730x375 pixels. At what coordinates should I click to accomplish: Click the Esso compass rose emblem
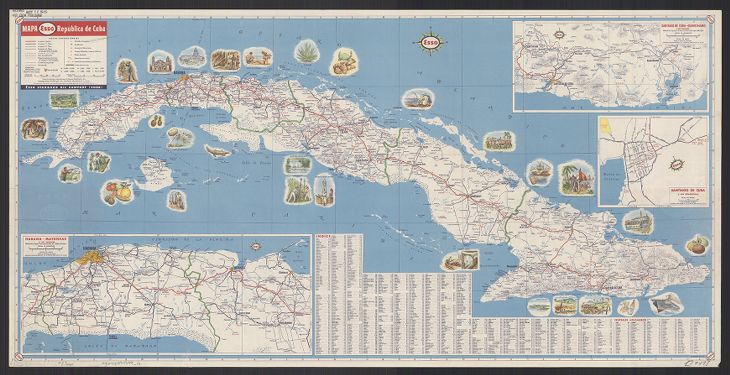tap(430, 42)
